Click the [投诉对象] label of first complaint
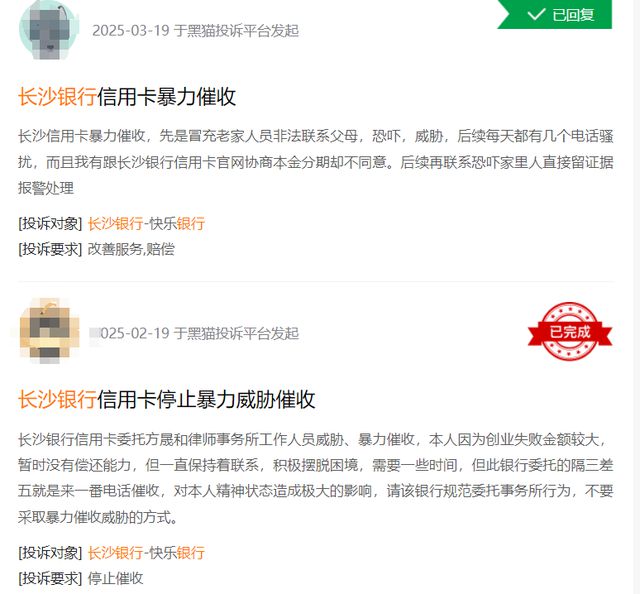The image size is (640, 594). tap(50, 223)
